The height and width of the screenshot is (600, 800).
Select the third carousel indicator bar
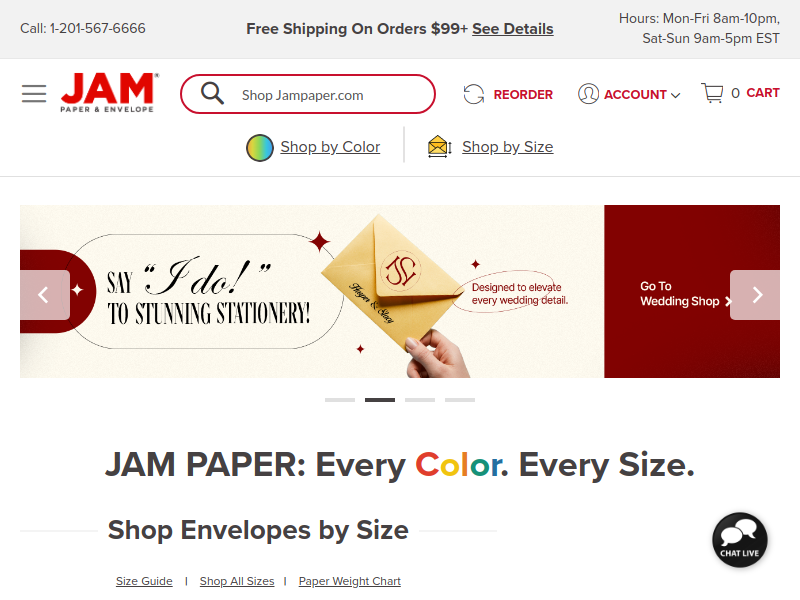[420, 400]
